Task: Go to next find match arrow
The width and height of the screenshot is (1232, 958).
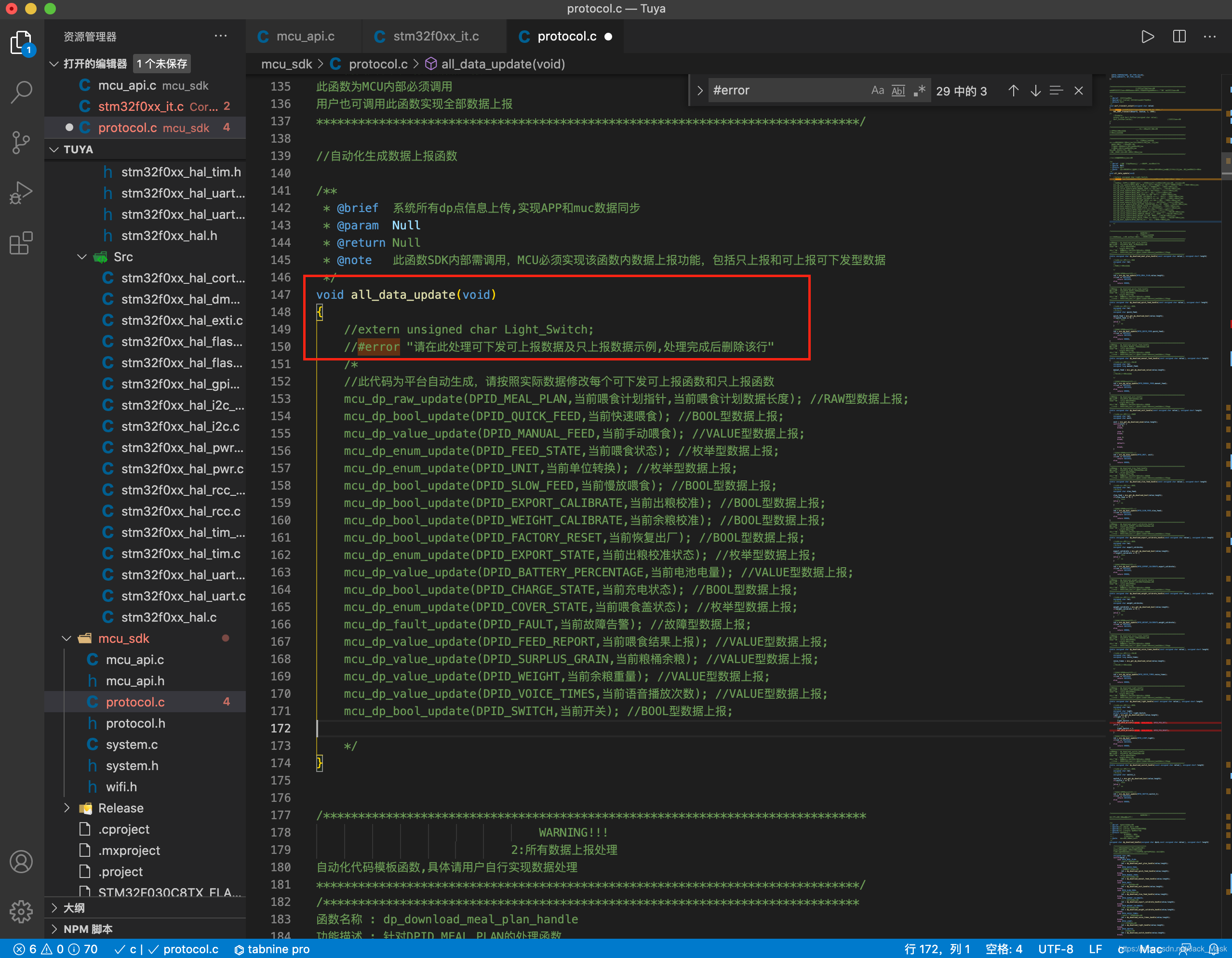Action: [1035, 91]
